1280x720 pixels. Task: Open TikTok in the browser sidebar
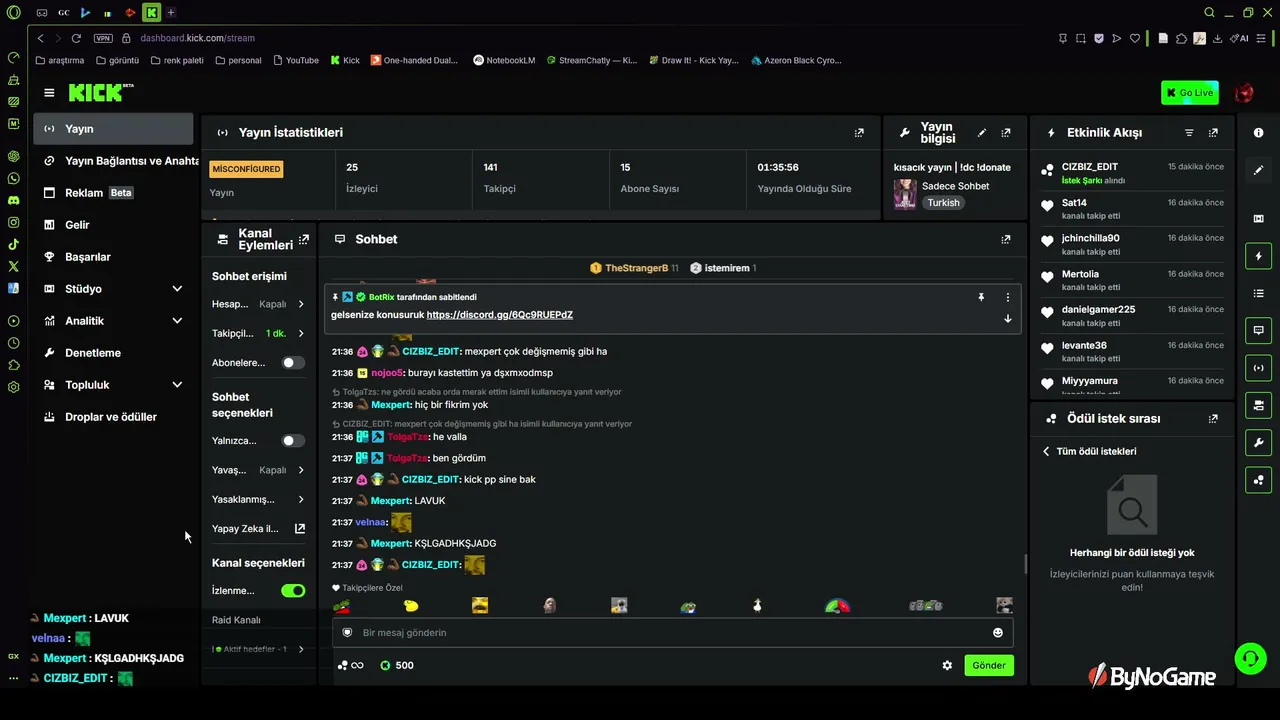point(13,244)
